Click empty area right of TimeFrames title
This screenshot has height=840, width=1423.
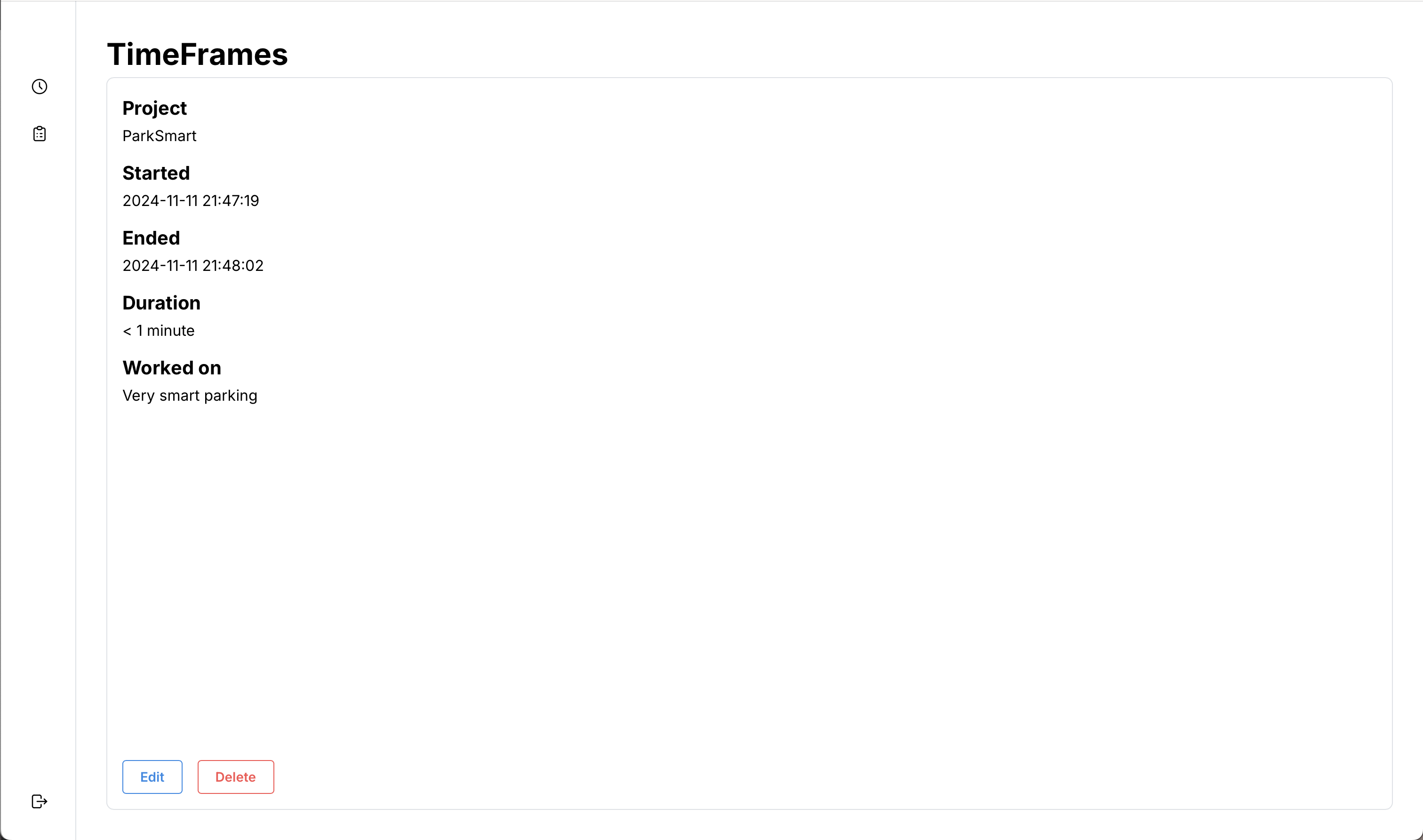(x=838, y=55)
